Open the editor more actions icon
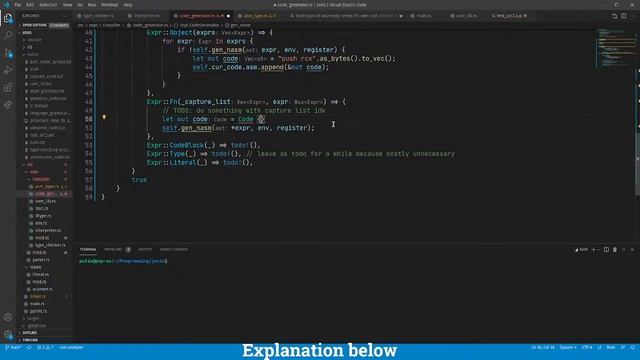The width and height of the screenshot is (640, 360). pyautogui.click(x=633, y=16)
